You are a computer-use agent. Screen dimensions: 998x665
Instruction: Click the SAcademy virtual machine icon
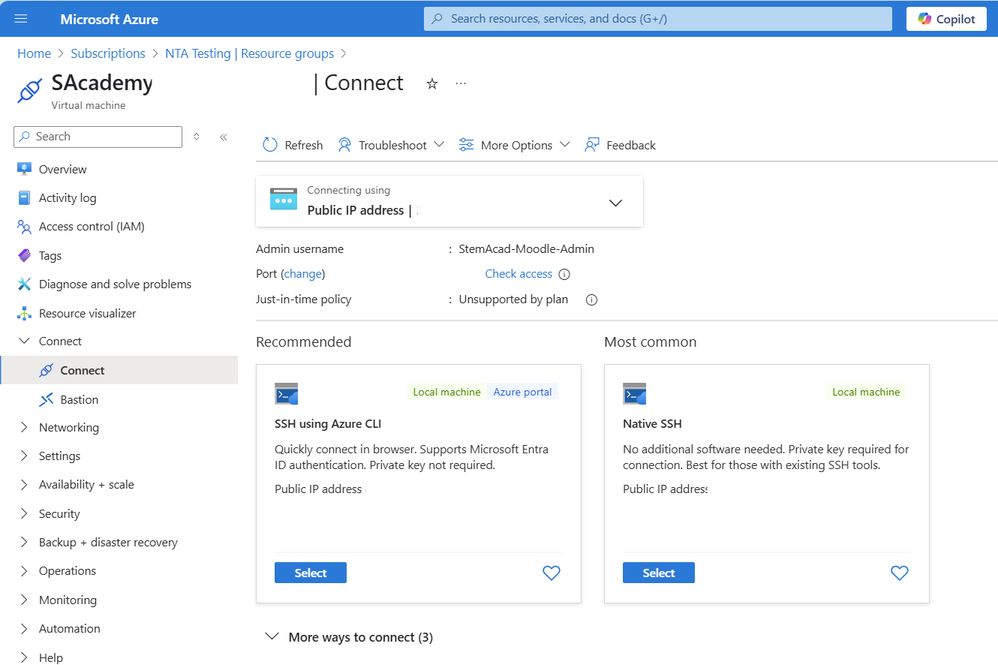pos(29,90)
